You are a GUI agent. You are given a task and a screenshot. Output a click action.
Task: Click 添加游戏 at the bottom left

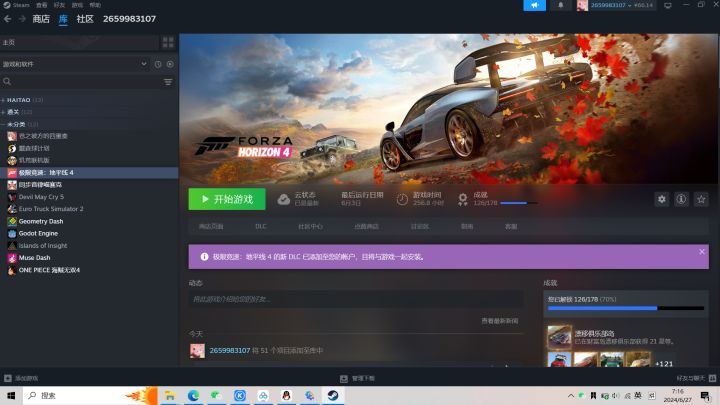21,378
